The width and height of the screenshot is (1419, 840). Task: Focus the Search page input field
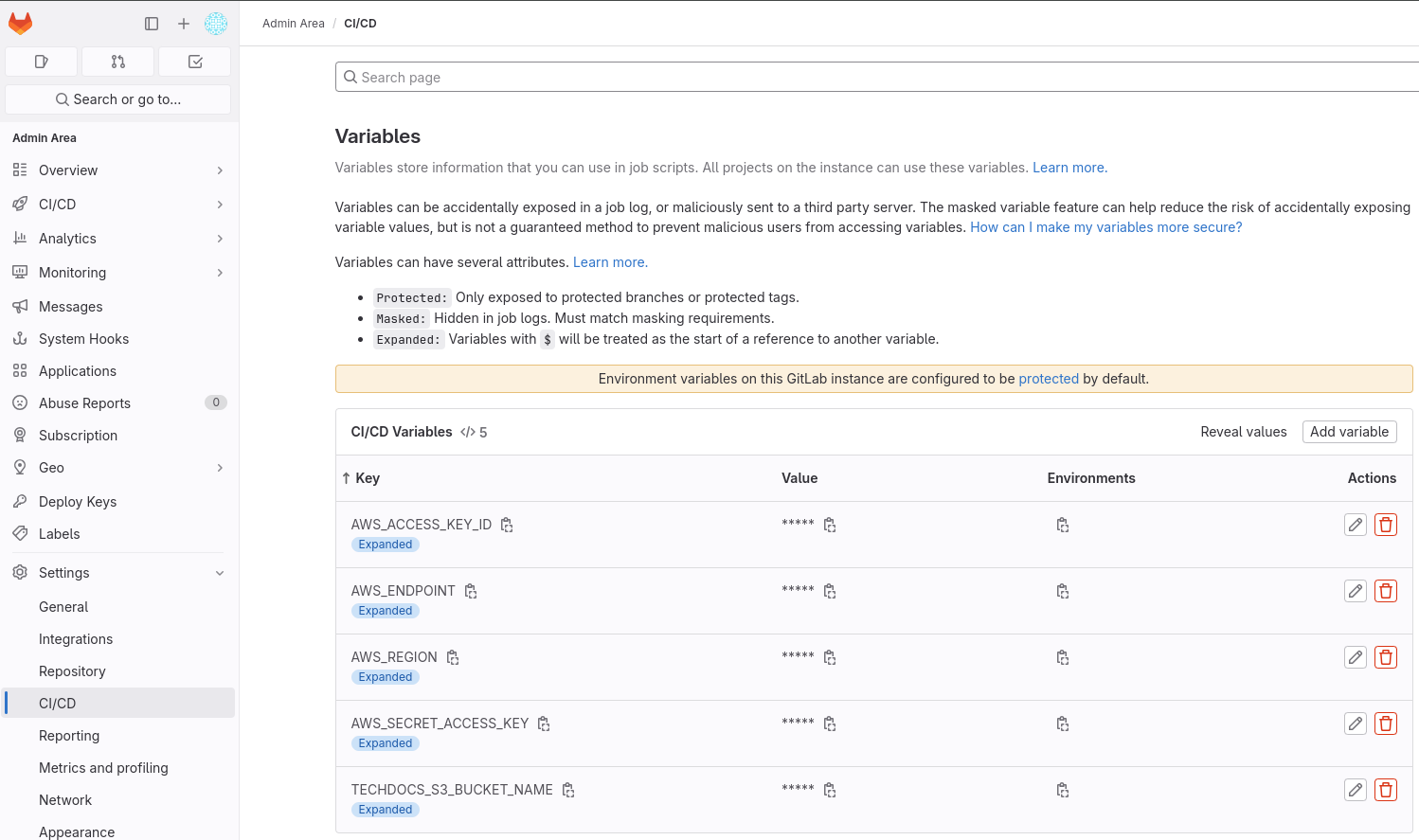tap(877, 78)
